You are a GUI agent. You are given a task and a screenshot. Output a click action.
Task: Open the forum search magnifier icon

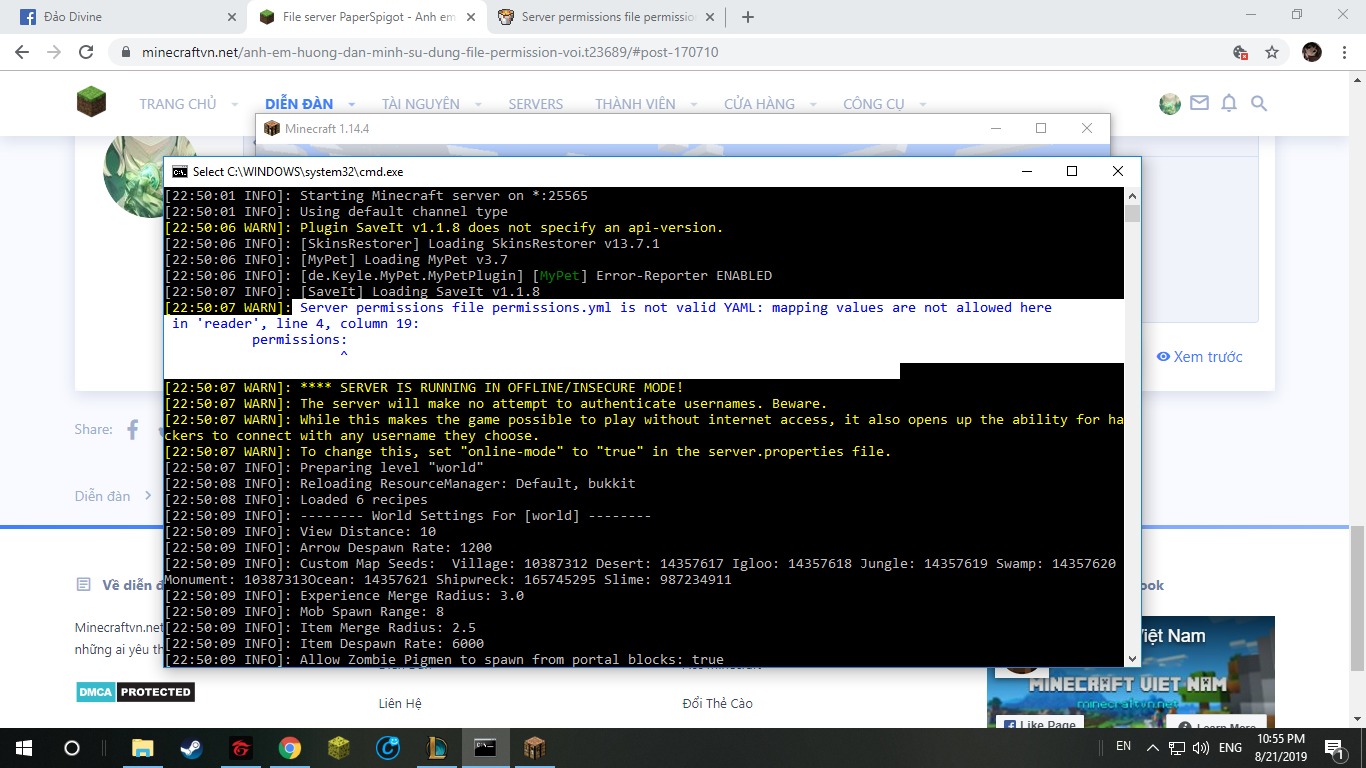[x=1259, y=103]
